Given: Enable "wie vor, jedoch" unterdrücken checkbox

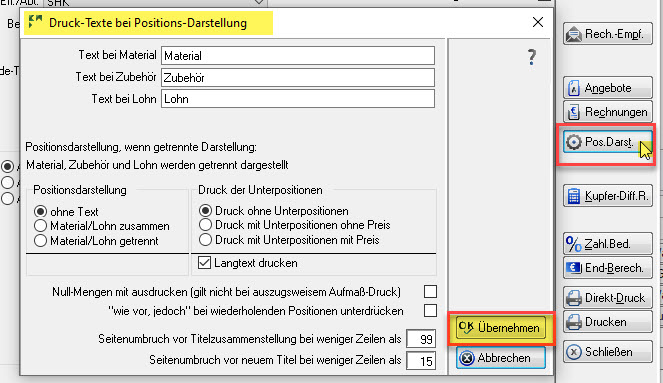Looking at the screenshot, I should point(430,311).
